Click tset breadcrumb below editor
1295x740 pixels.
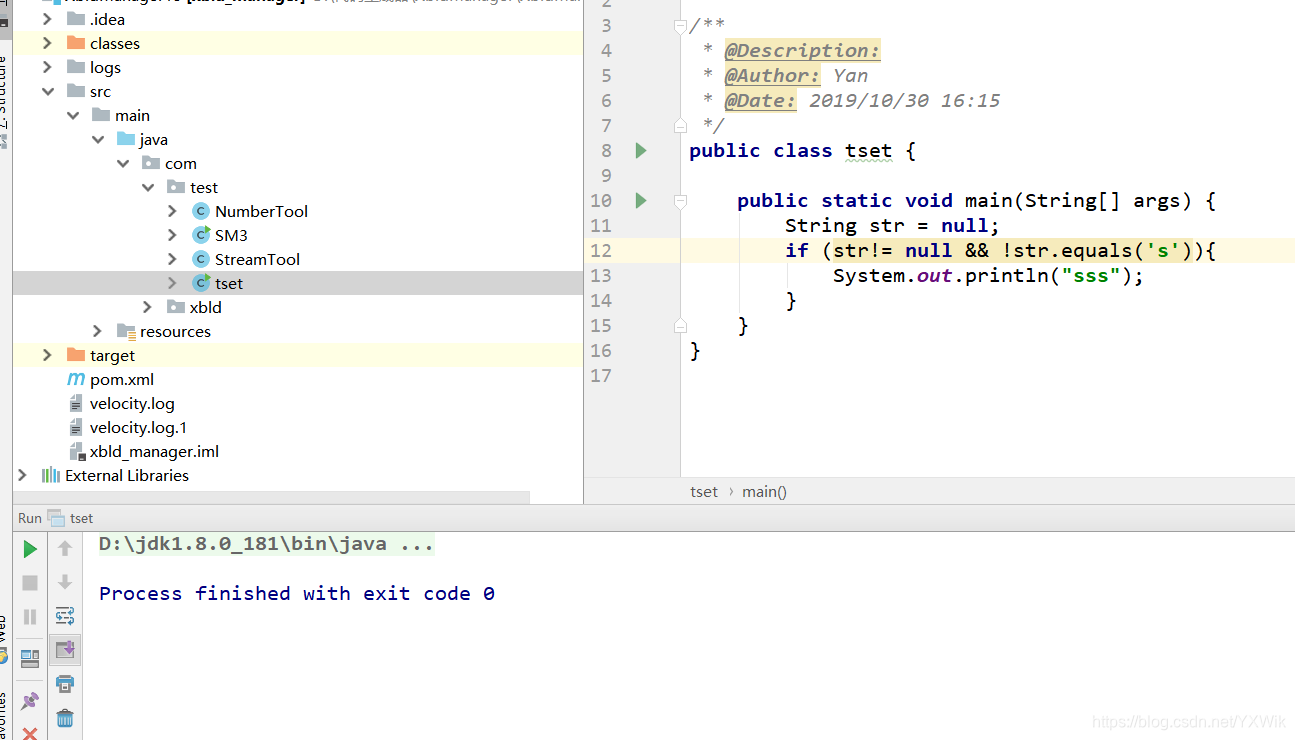[x=704, y=491]
